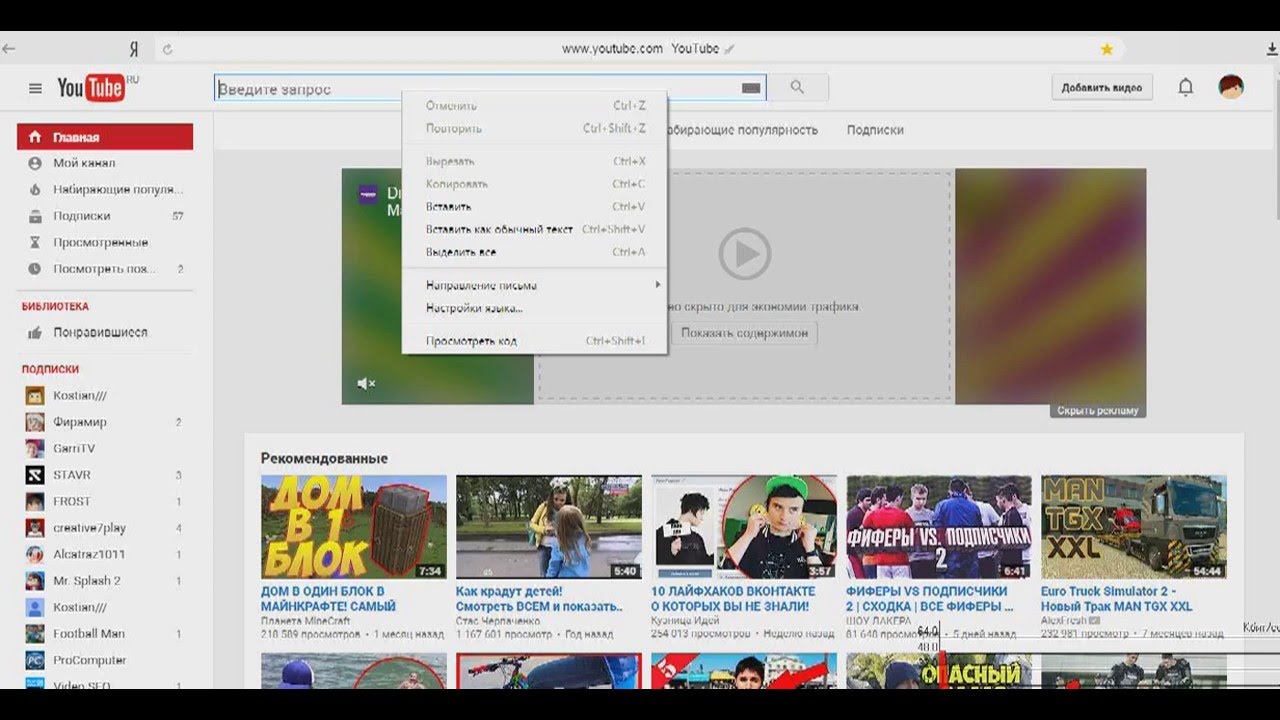
Task: Click the flame icon for trending
Action: coord(35,189)
